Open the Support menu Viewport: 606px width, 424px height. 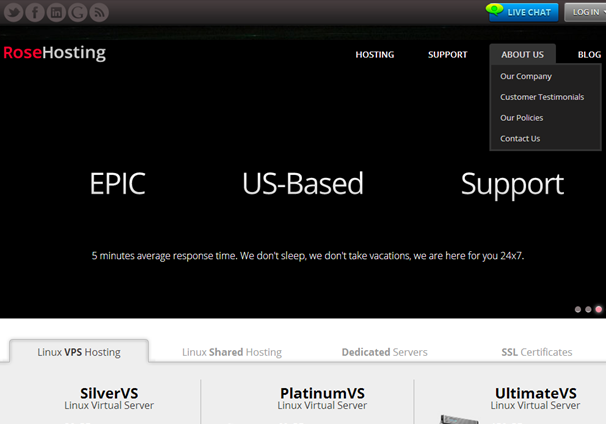pyautogui.click(x=448, y=54)
